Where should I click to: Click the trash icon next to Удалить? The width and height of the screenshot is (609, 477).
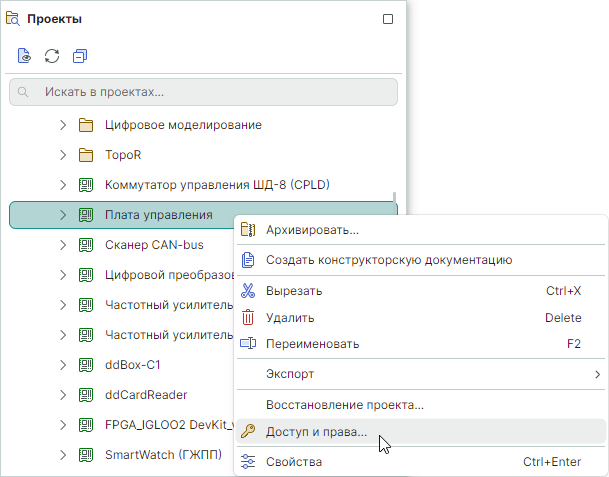248,318
